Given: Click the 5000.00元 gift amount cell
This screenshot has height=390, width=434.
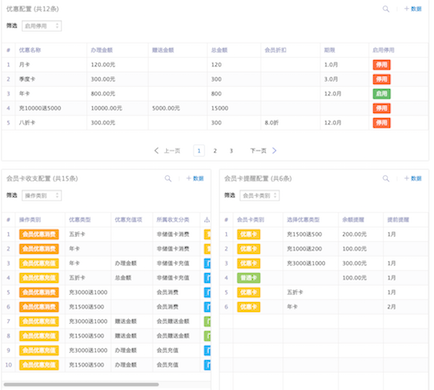Looking at the screenshot, I should 166,108.
